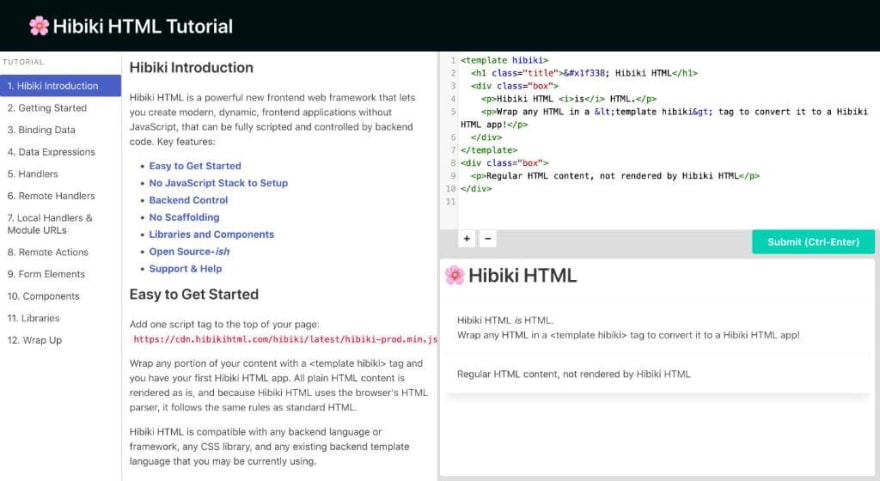Go to 11. Libraries lesson
Image resolution: width=880 pixels, height=481 pixels.
[x=33, y=318]
